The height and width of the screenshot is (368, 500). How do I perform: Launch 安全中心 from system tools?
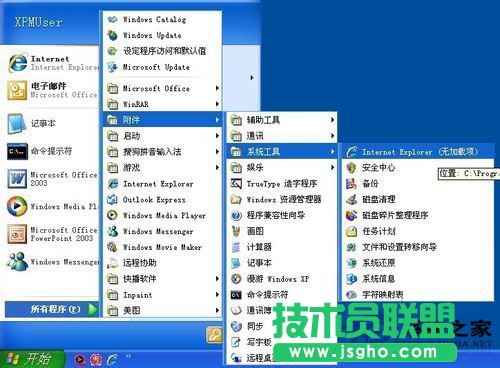click(418, 168)
